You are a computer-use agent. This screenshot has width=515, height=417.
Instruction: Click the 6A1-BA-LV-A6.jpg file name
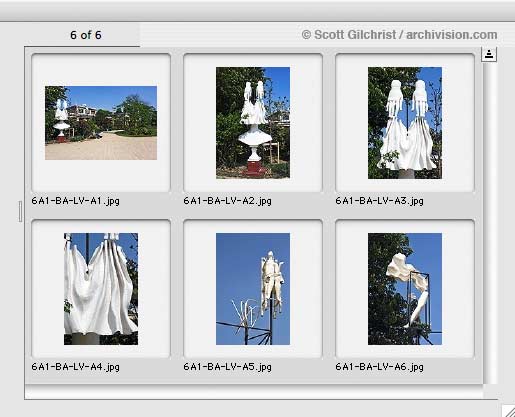click(380, 367)
